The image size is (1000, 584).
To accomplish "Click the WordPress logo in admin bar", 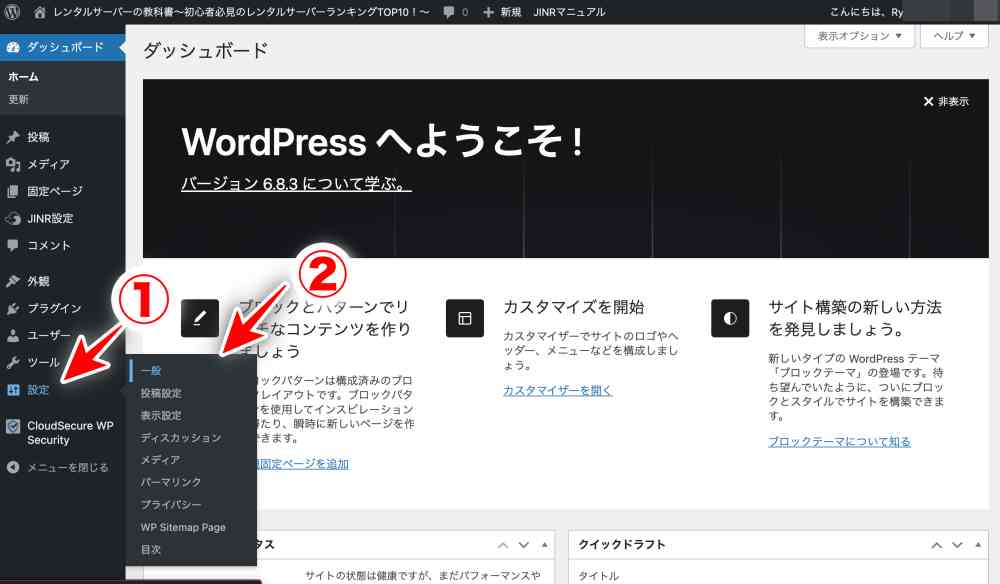I will coord(13,12).
